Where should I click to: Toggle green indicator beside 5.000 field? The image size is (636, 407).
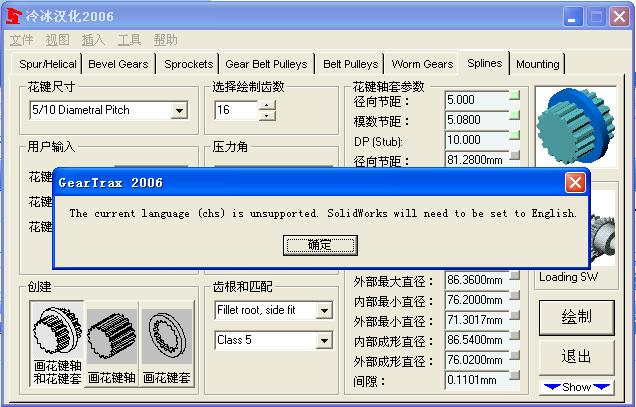[515, 95]
